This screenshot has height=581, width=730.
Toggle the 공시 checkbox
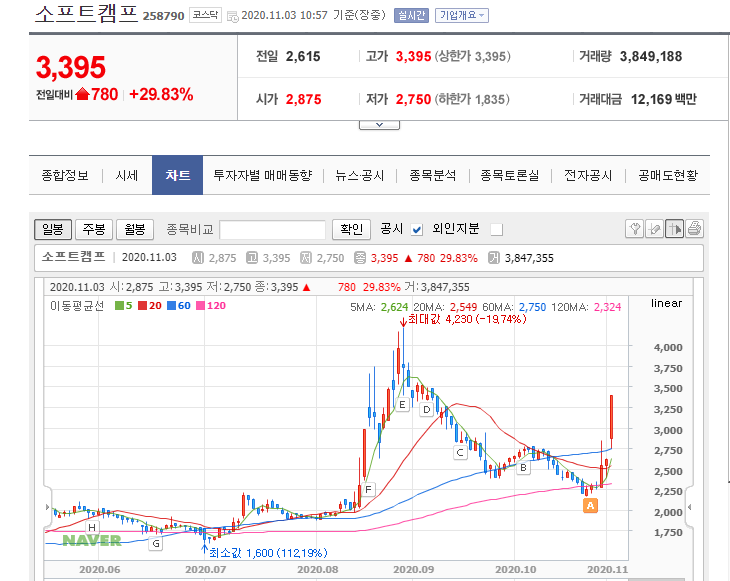(417, 230)
